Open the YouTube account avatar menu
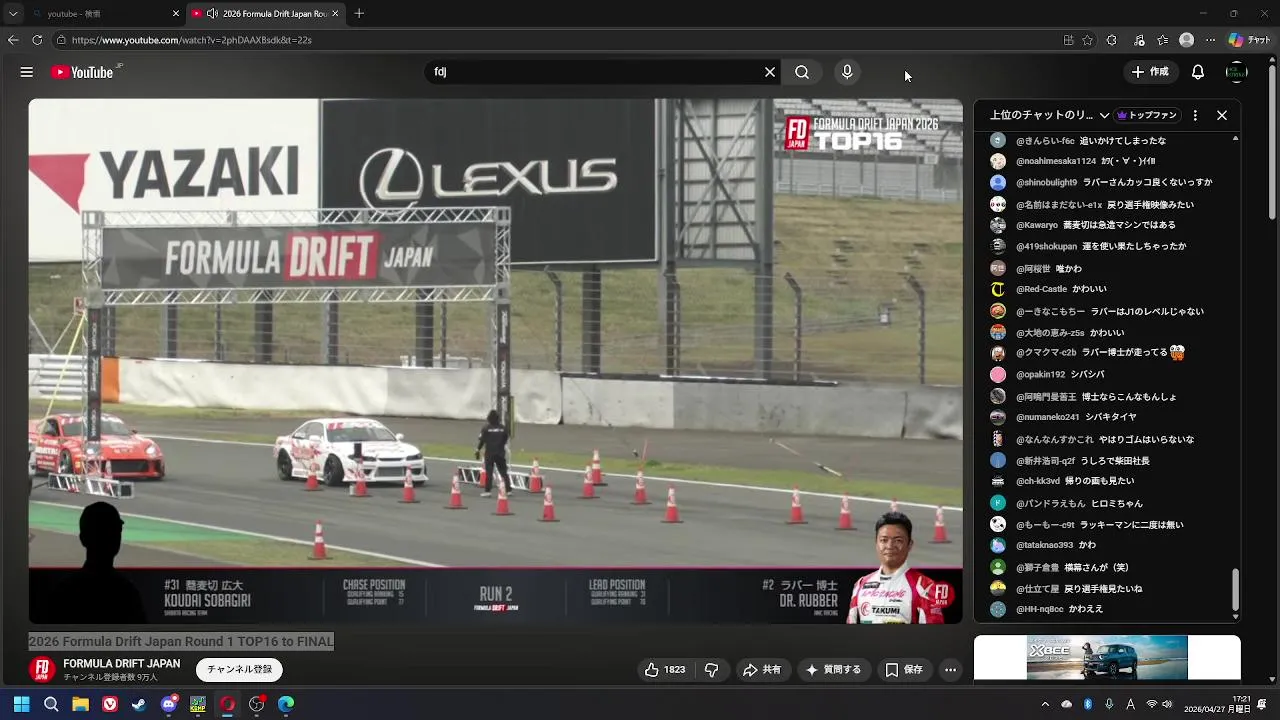Image resolution: width=1280 pixels, height=720 pixels. pos(1237,72)
